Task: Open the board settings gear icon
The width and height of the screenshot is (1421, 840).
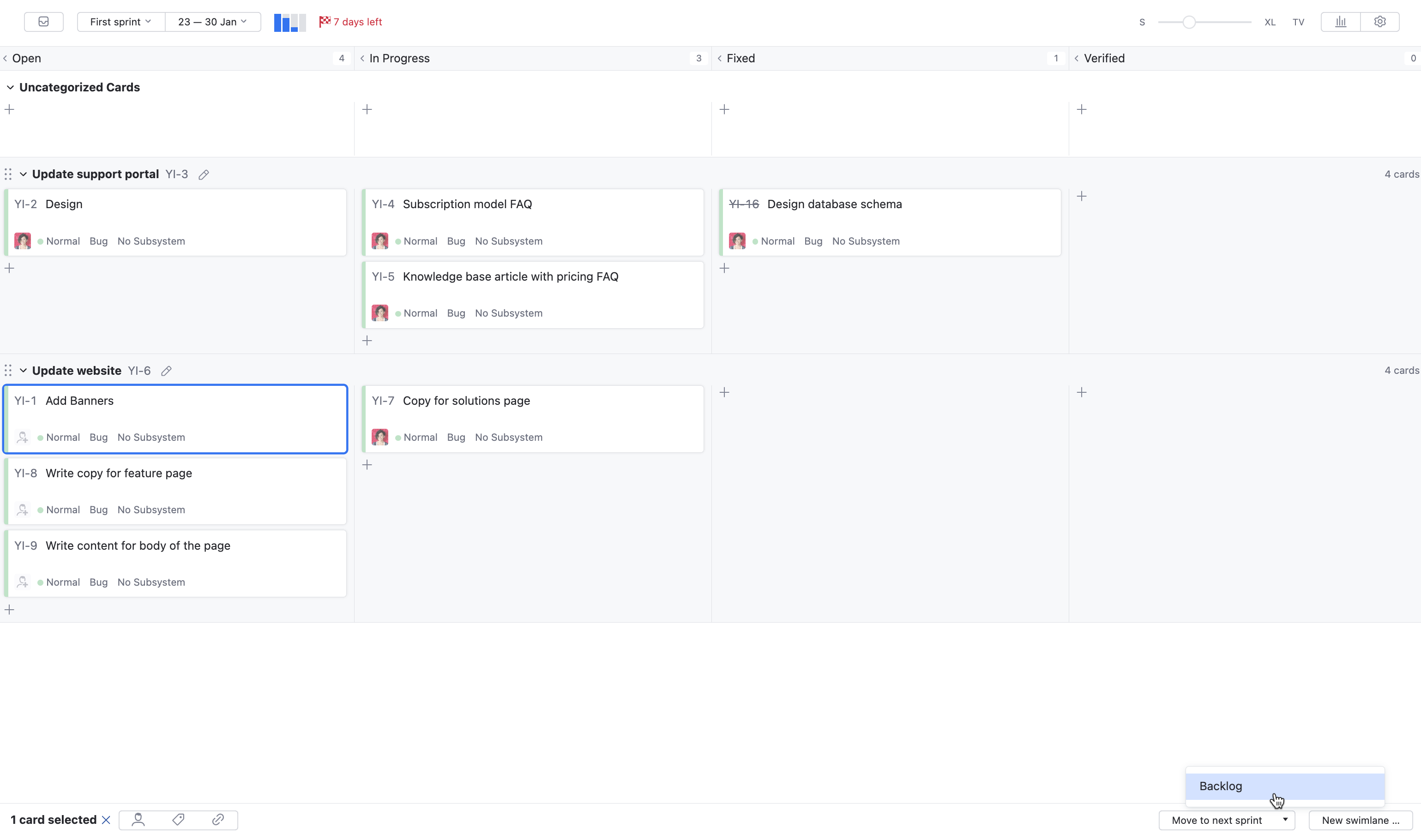Action: coord(1380,22)
